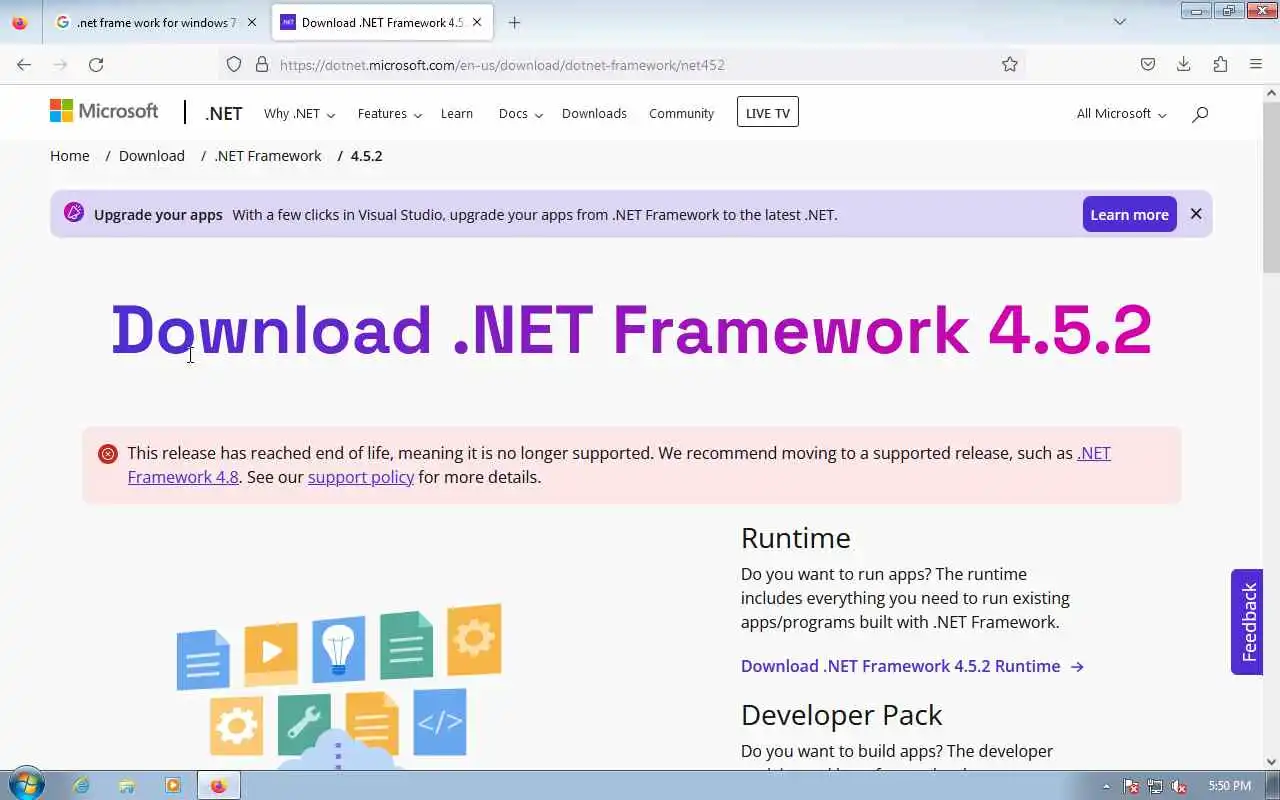Click Download .NET Framework 4.5.2 Runtime link

pos(912,666)
